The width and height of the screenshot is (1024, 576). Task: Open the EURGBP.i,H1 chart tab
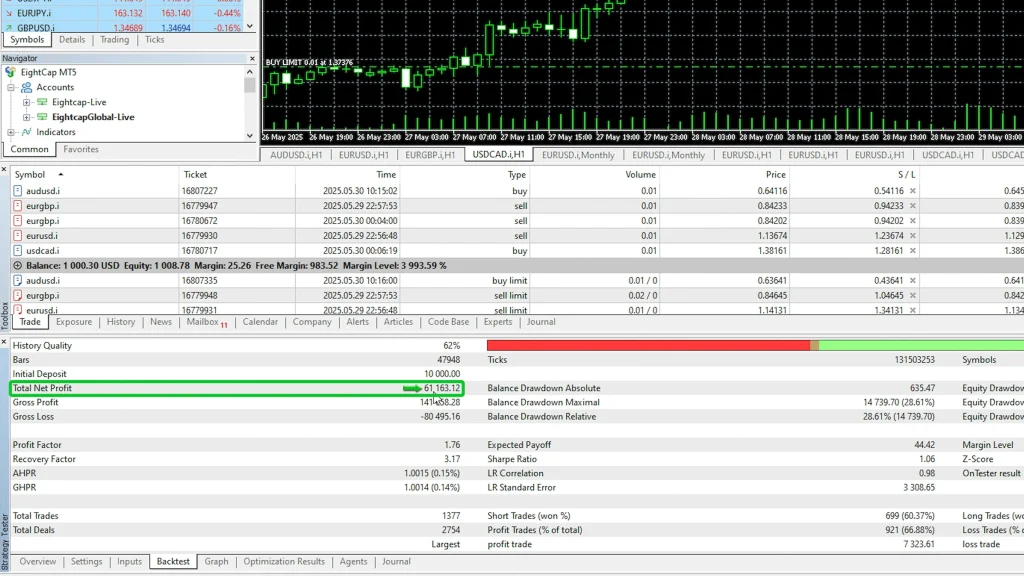[430, 155]
